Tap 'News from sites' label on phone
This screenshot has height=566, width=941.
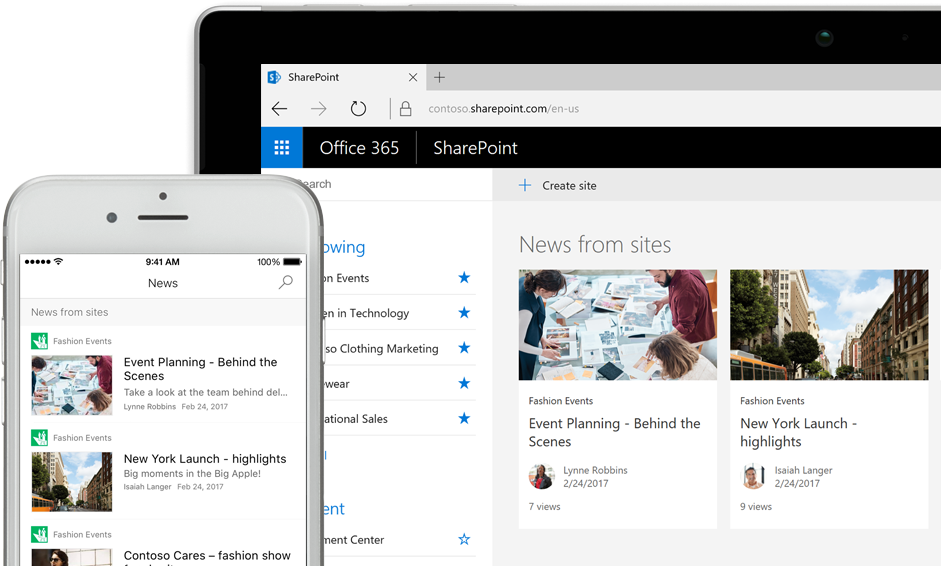[x=70, y=312]
